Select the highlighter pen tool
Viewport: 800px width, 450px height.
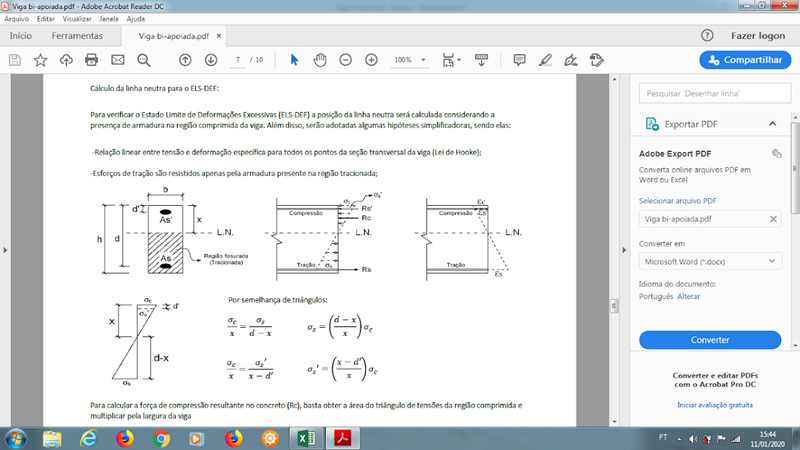pyautogui.click(x=545, y=60)
